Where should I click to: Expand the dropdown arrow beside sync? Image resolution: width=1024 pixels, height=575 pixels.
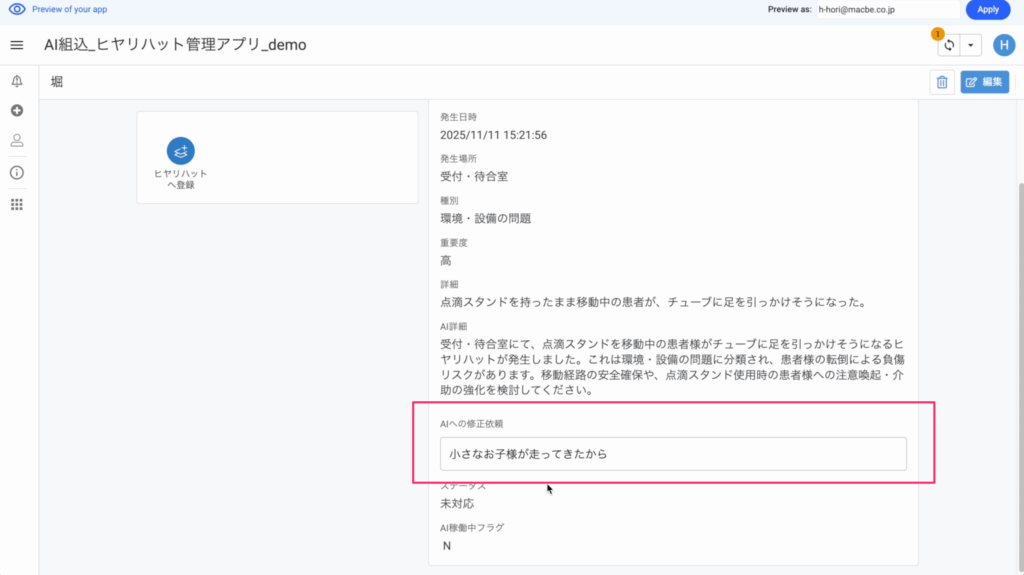(x=971, y=46)
